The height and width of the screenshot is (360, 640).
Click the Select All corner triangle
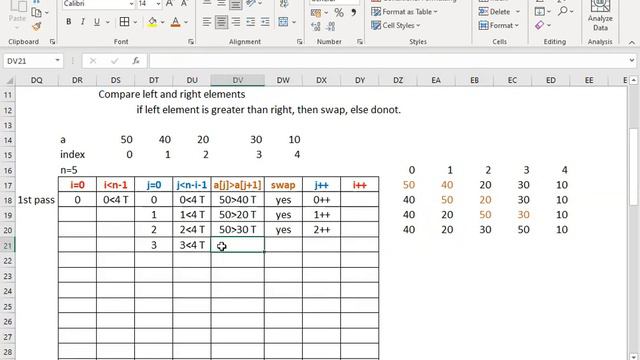tap(9, 80)
